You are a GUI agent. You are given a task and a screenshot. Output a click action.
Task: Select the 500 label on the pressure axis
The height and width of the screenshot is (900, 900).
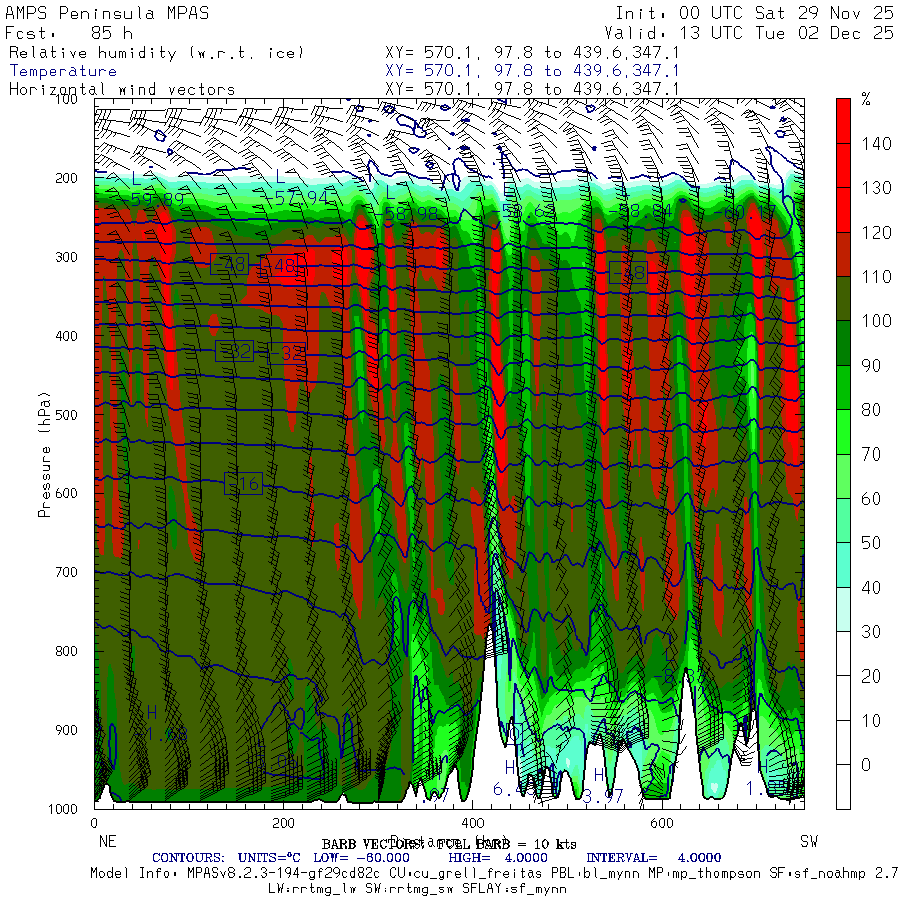click(x=66, y=414)
